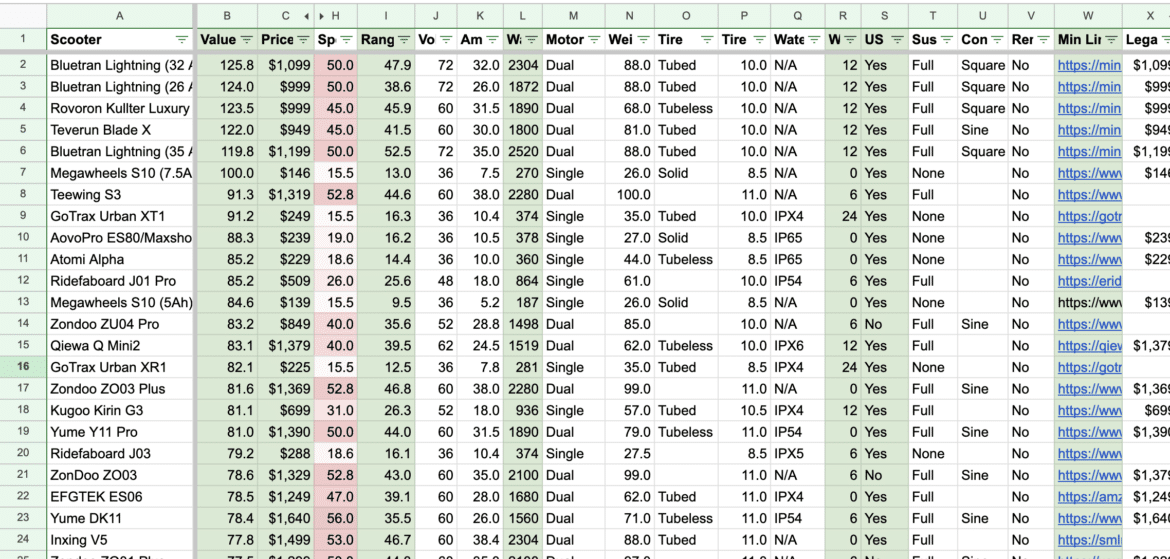Image resolution: width=1170 pixels, height=559 pixels.
Task: Select the 'Kugoo Kirin G3' cell
Action: pos(120,410)
